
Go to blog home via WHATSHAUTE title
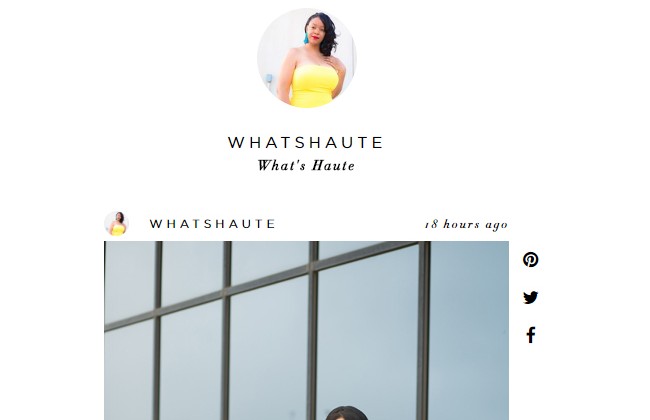tap(306, 143)
